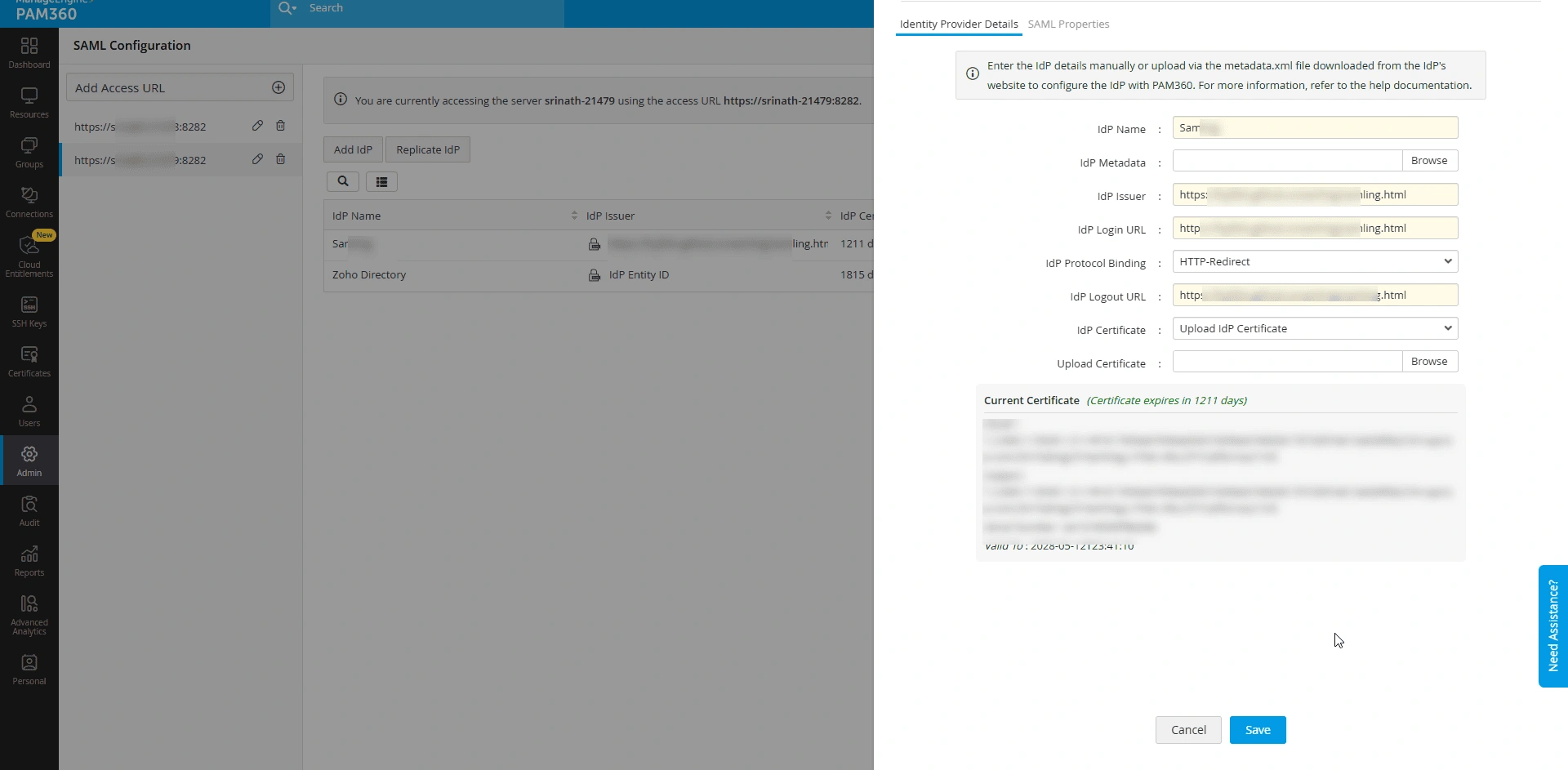Open Resources in the sidebar
Viewport: 1568px width, 770px height.
[x=29, y=103]
